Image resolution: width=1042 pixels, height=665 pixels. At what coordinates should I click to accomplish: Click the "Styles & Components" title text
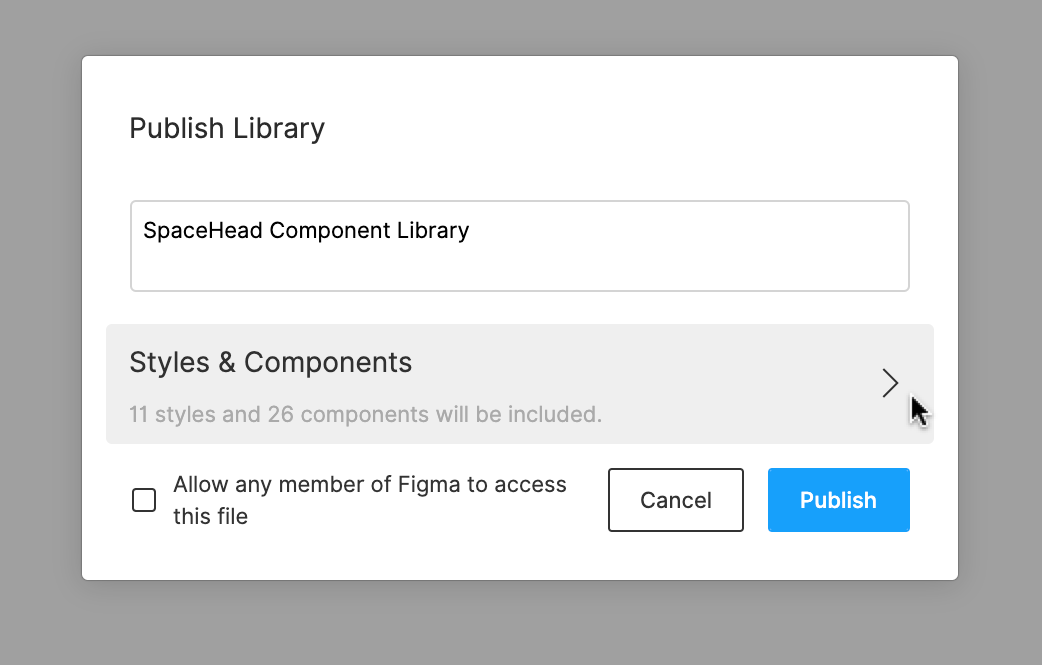[270, 362]
